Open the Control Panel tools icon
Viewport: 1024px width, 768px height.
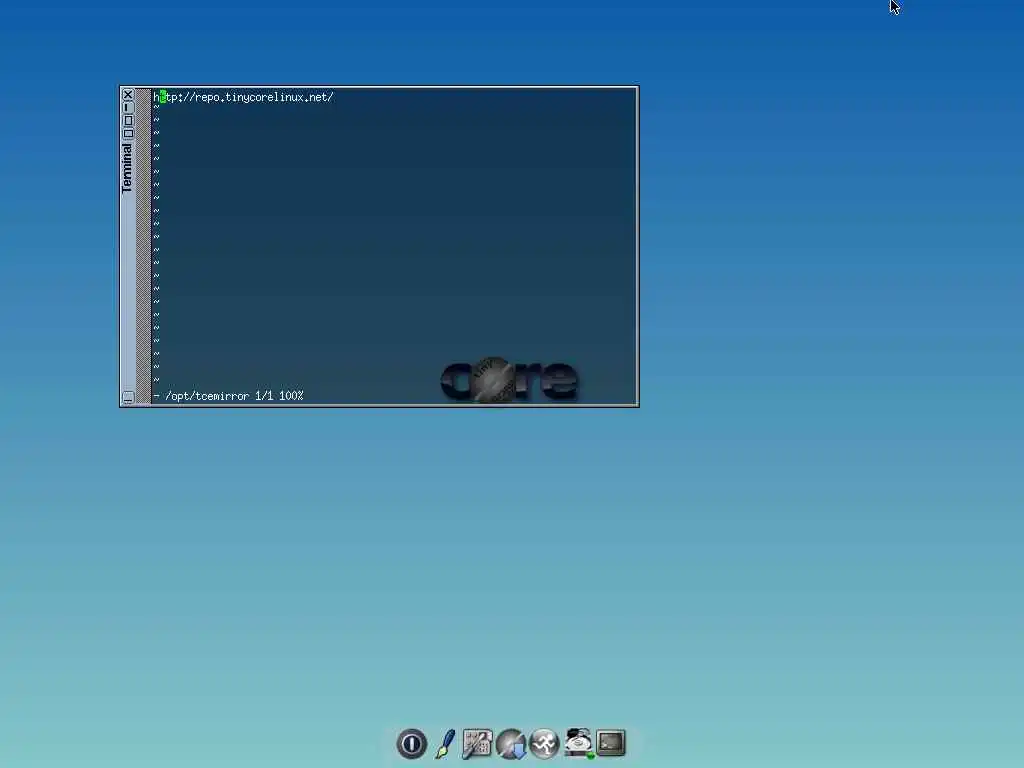(477, 743)
